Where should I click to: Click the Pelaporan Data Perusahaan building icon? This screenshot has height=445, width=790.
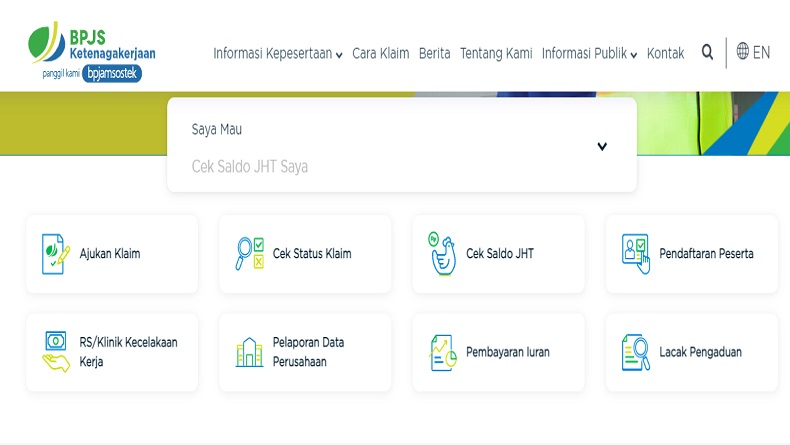click(x=249, y=352)
